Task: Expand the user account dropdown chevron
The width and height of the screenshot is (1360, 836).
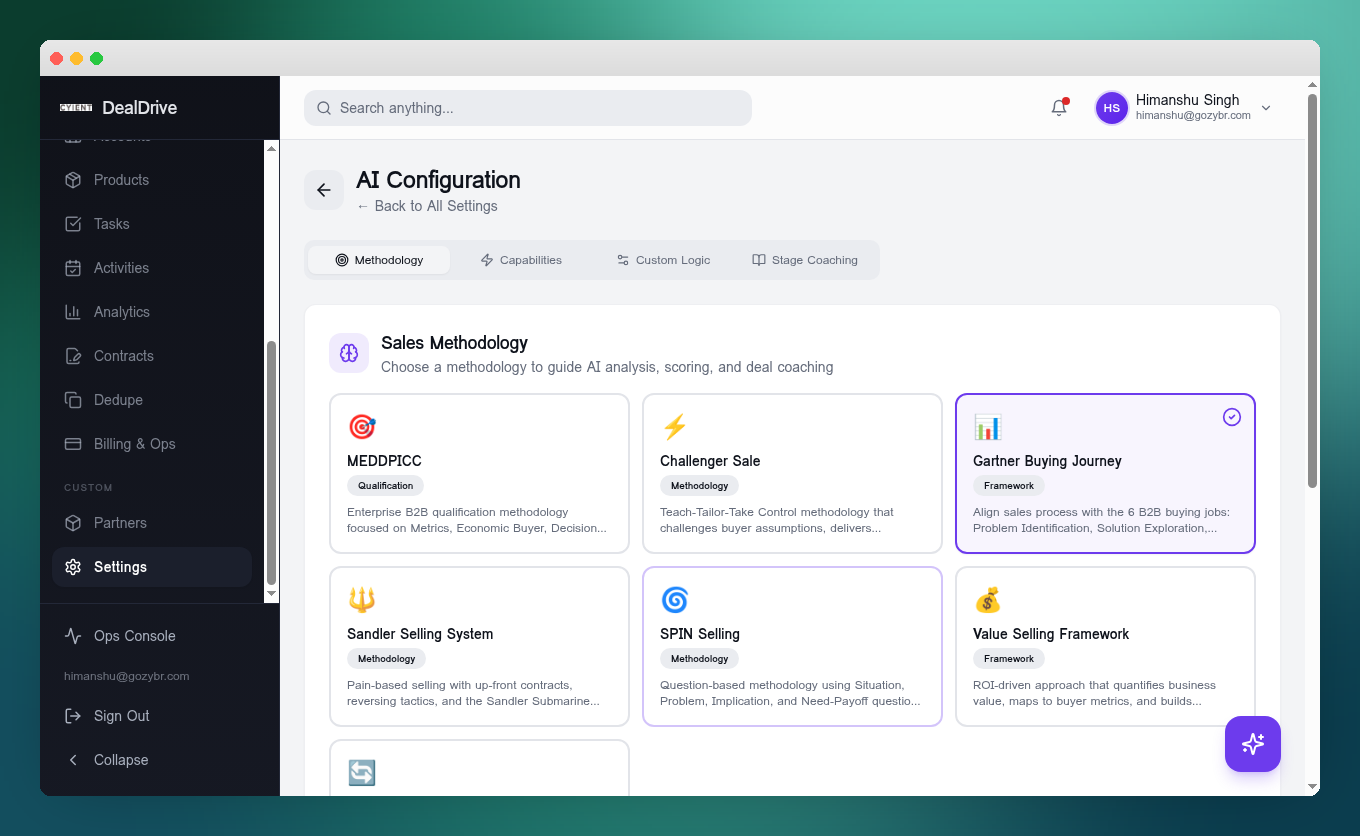Action: click(1266, 108)
